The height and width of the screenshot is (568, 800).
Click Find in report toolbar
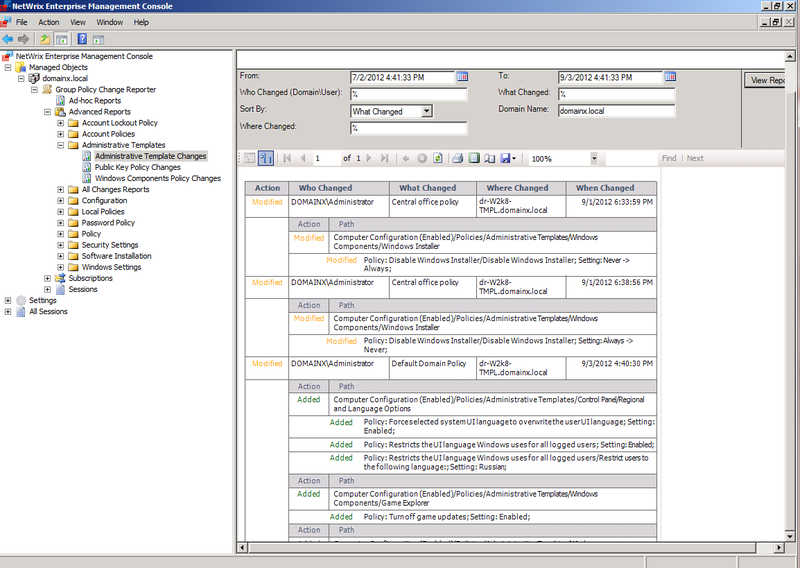click(669, 158)
